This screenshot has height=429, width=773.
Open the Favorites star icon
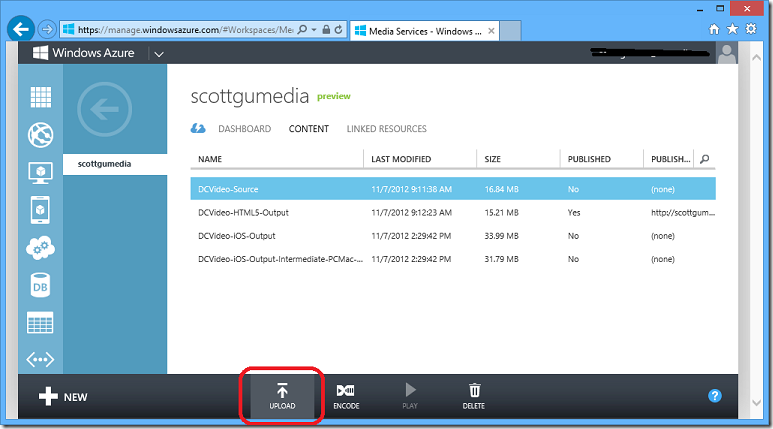click(733, 29)
